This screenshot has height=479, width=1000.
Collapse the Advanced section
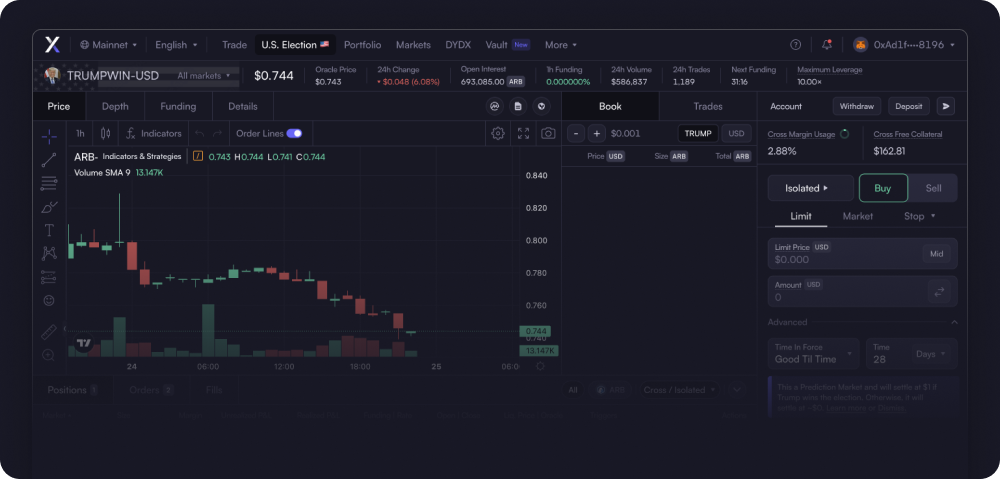coord(954,322)
